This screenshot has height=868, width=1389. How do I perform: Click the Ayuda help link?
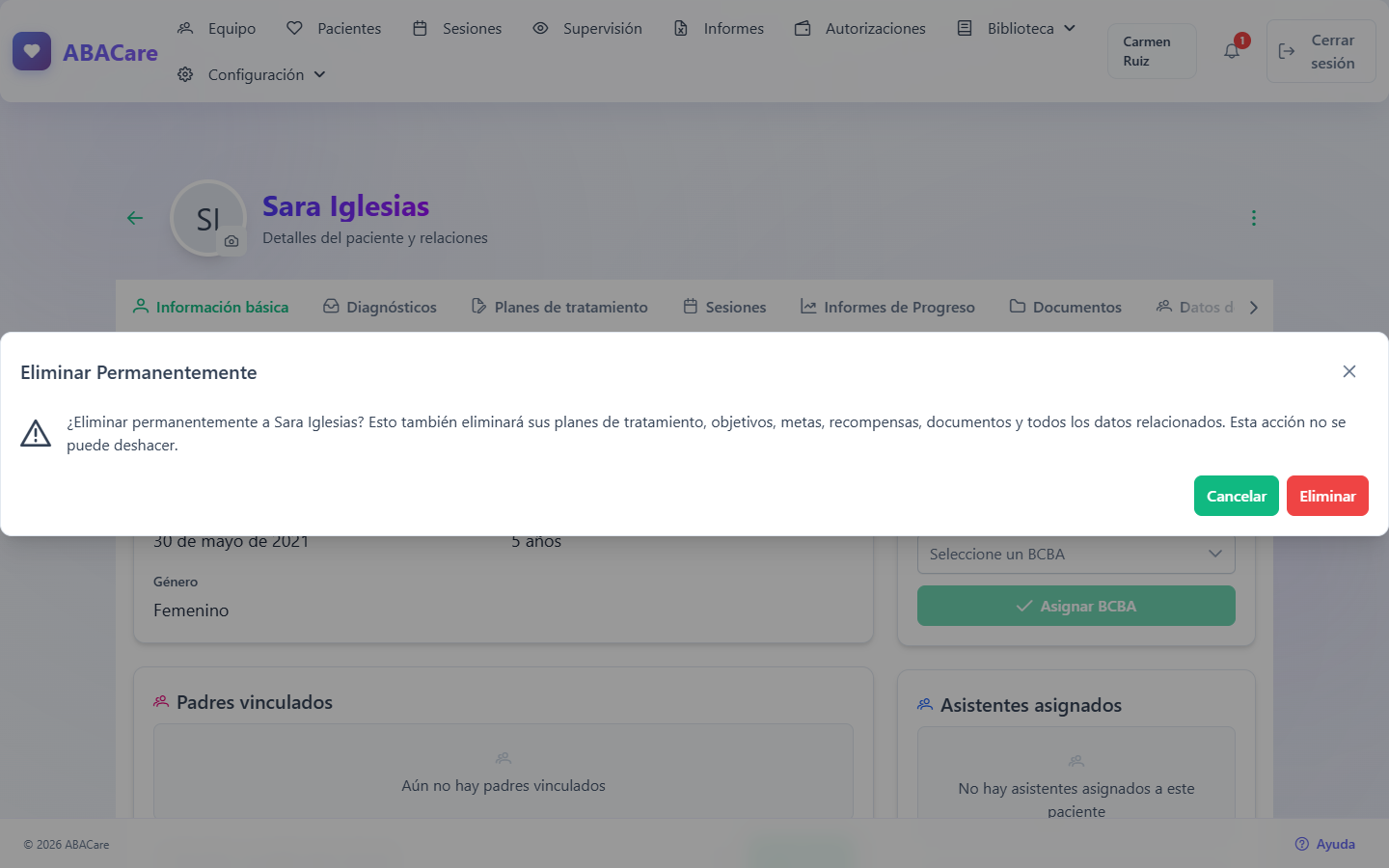click(1325, 844)
